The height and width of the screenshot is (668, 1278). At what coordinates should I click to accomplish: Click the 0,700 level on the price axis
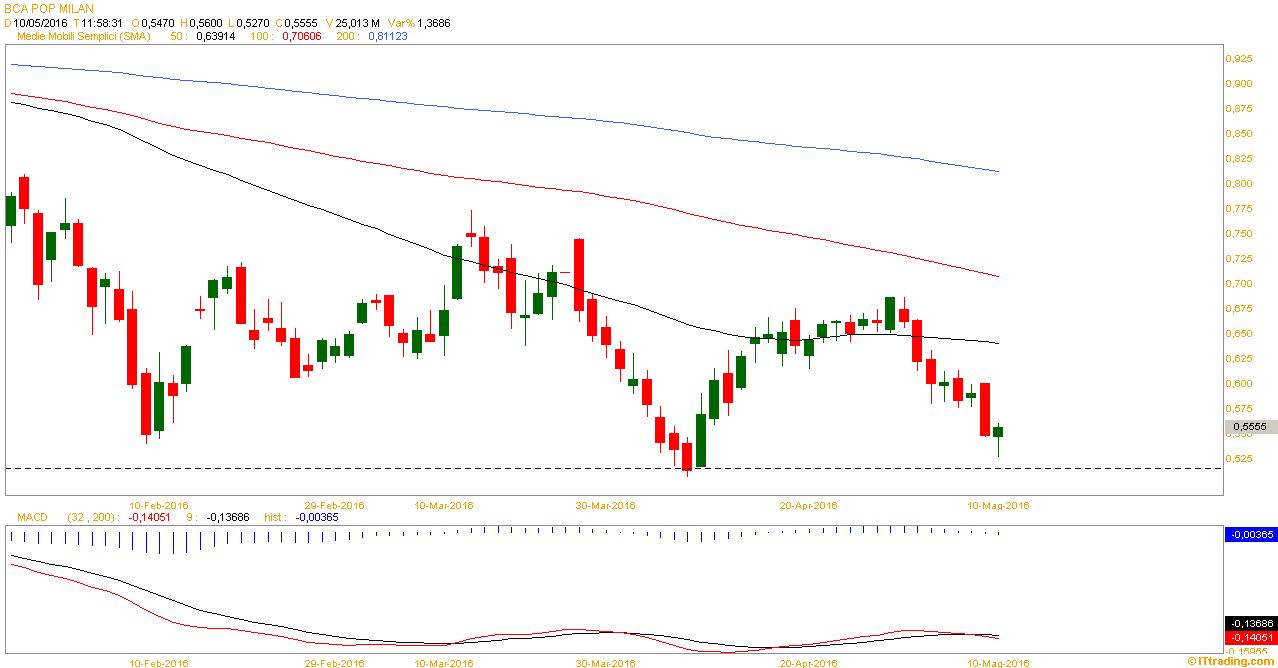pyautogui.click(x=1239, y=284)
